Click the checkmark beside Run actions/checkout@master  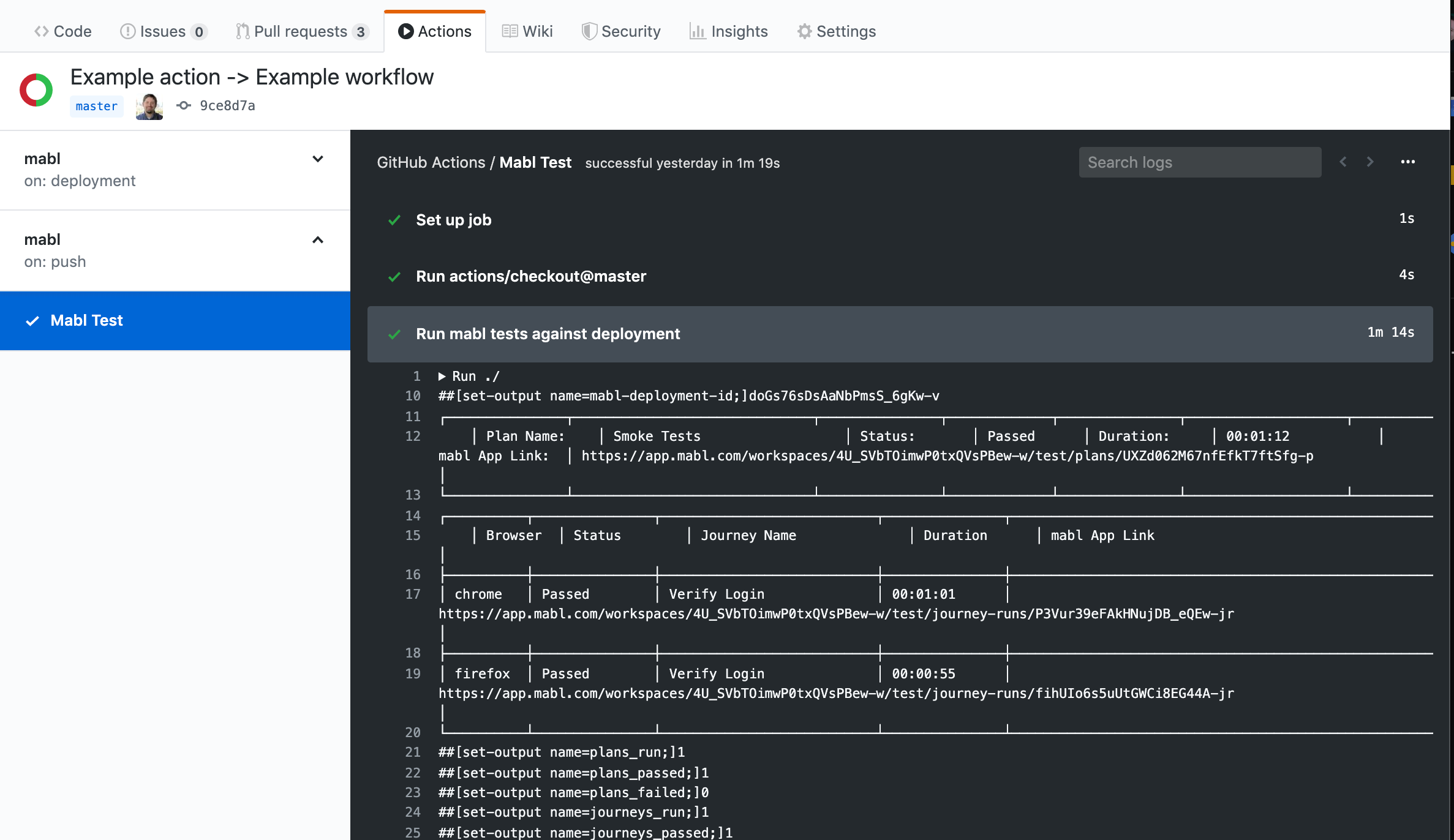click(x=394, y=276)
